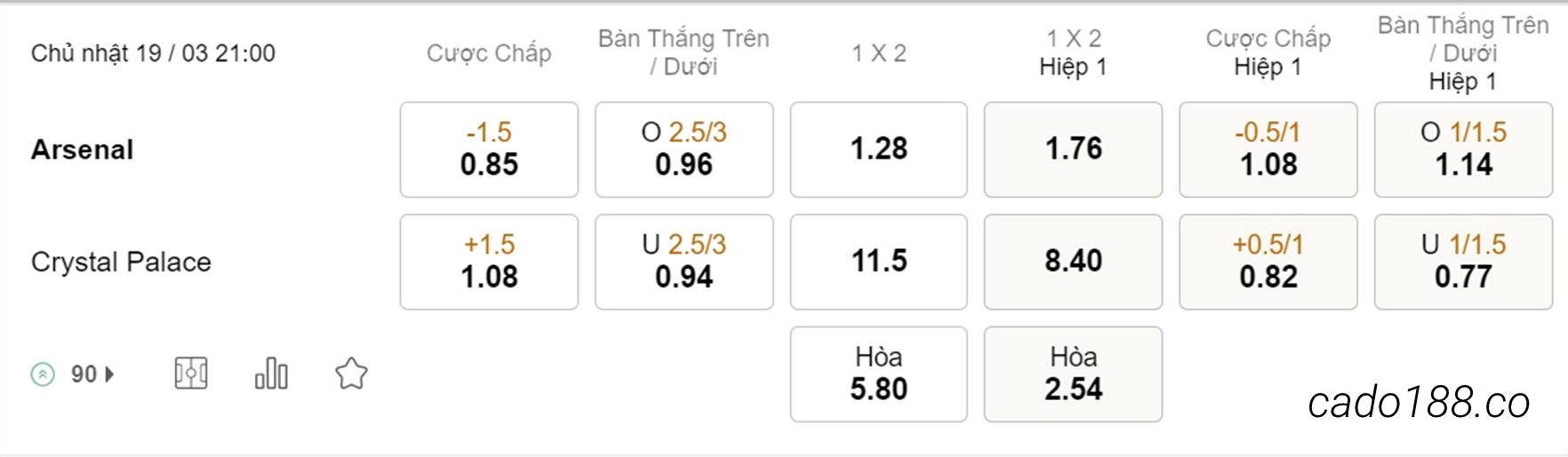Pick Over 2.5/3 goals at 0.96
Image resolution: width=1568 pixels, height=457 pixels.
(x=684, y=149)
